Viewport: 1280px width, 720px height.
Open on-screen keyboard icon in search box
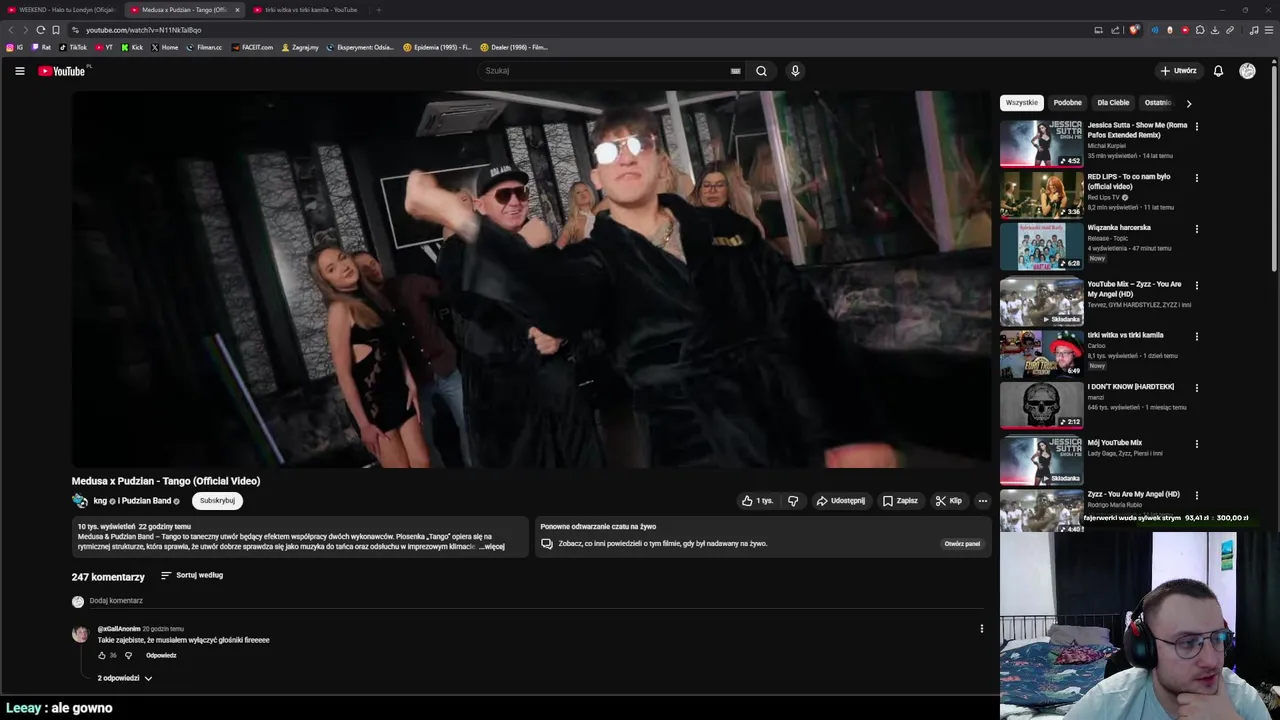click(x=735, y=71)
